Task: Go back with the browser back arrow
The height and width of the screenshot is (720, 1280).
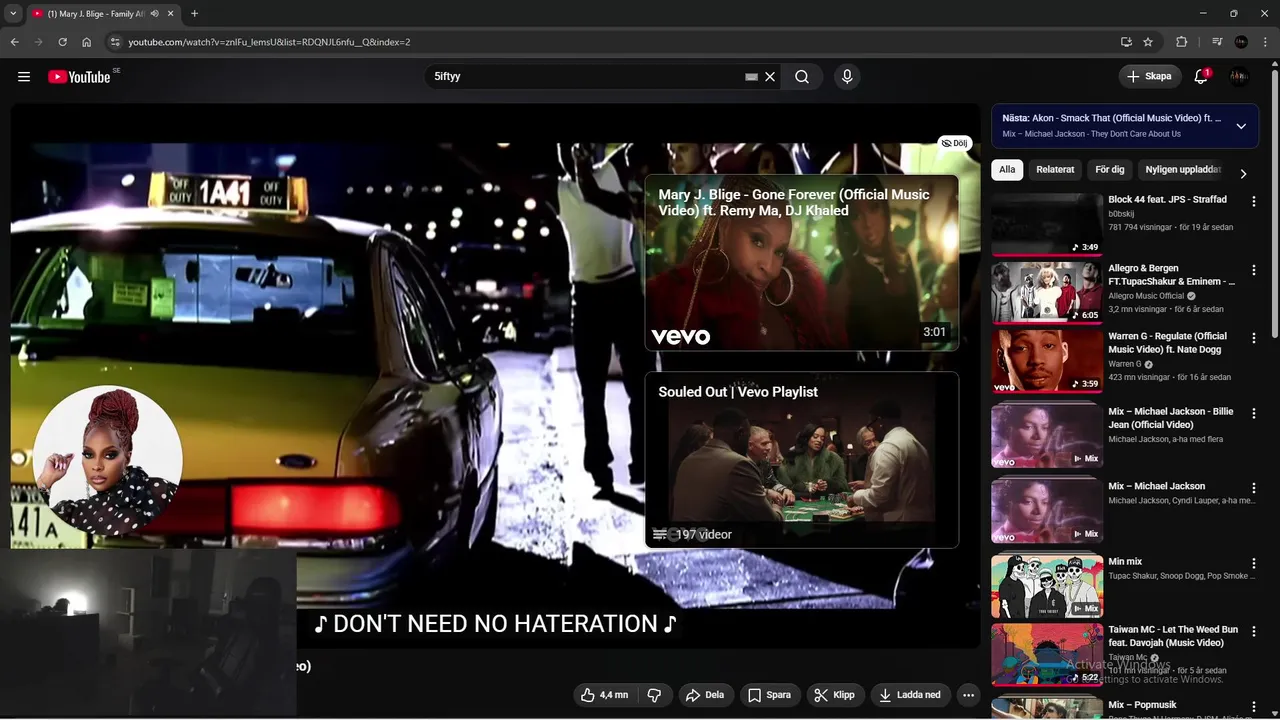Action: click(14, 42)
